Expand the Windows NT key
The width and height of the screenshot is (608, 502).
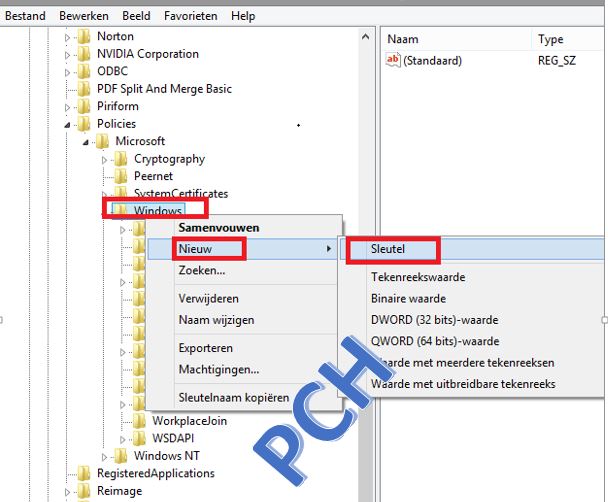104,457
